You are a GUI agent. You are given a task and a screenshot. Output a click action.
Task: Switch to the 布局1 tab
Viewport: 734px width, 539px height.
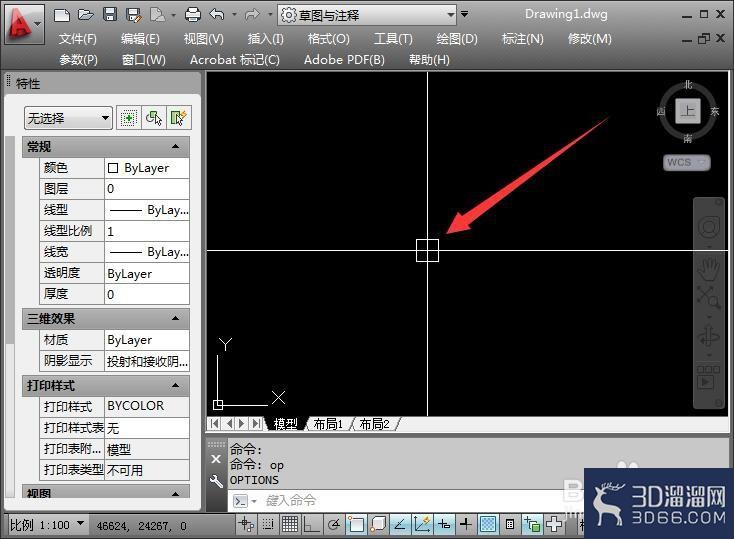pos(328,424)
